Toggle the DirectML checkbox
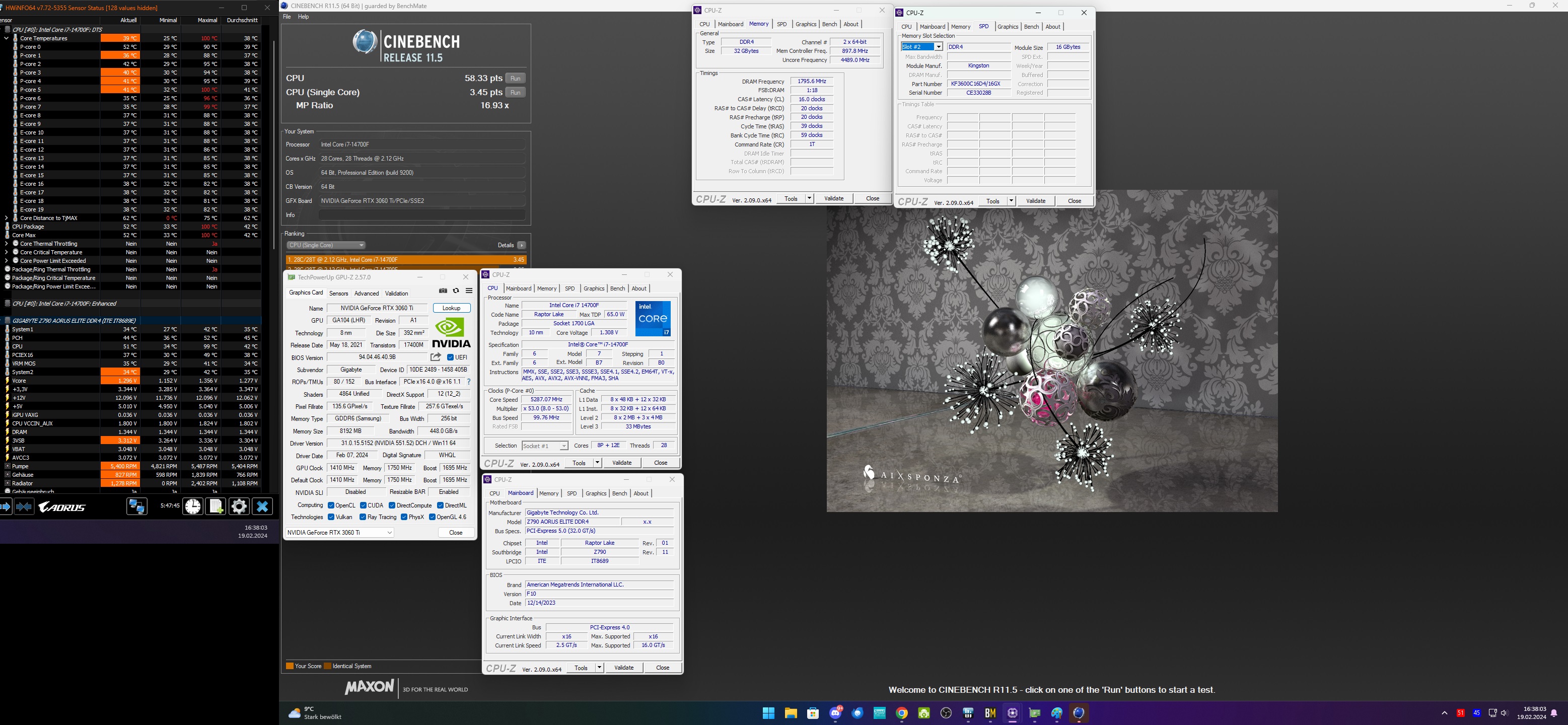1568x725 pixels. point(440,505)
